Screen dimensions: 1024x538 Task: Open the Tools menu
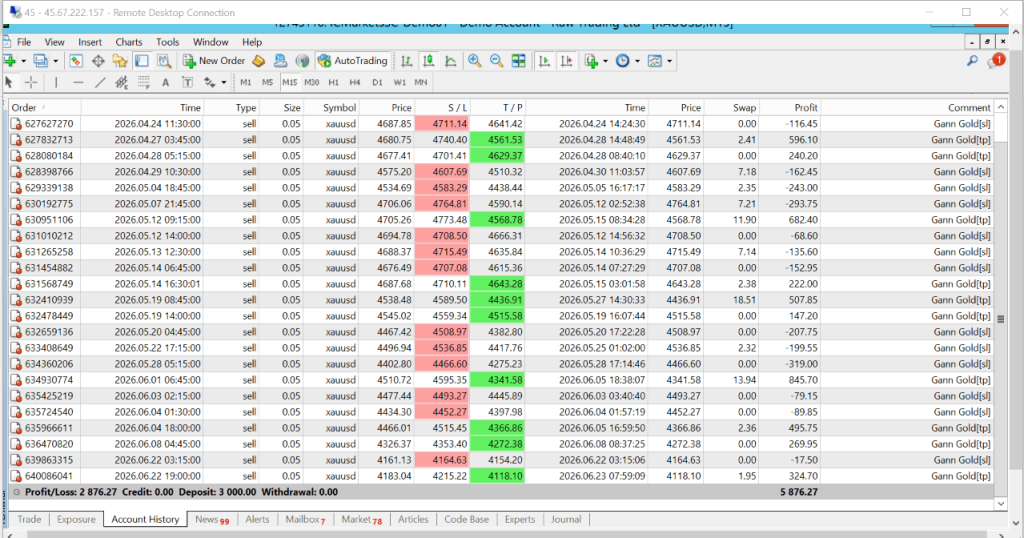[x=167, y=42]
